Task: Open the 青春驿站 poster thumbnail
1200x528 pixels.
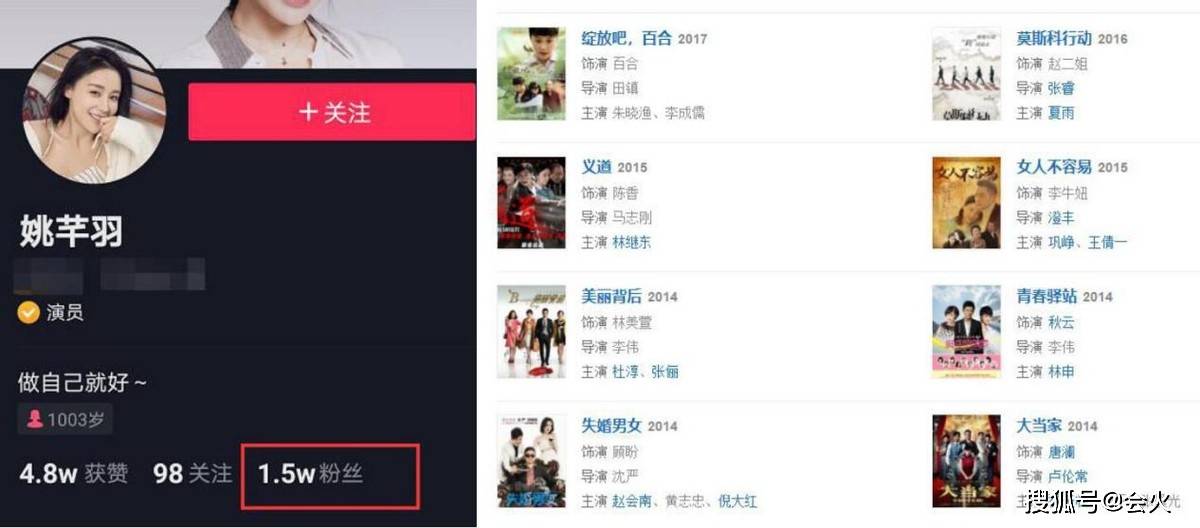Action: [x=966, y=332]
